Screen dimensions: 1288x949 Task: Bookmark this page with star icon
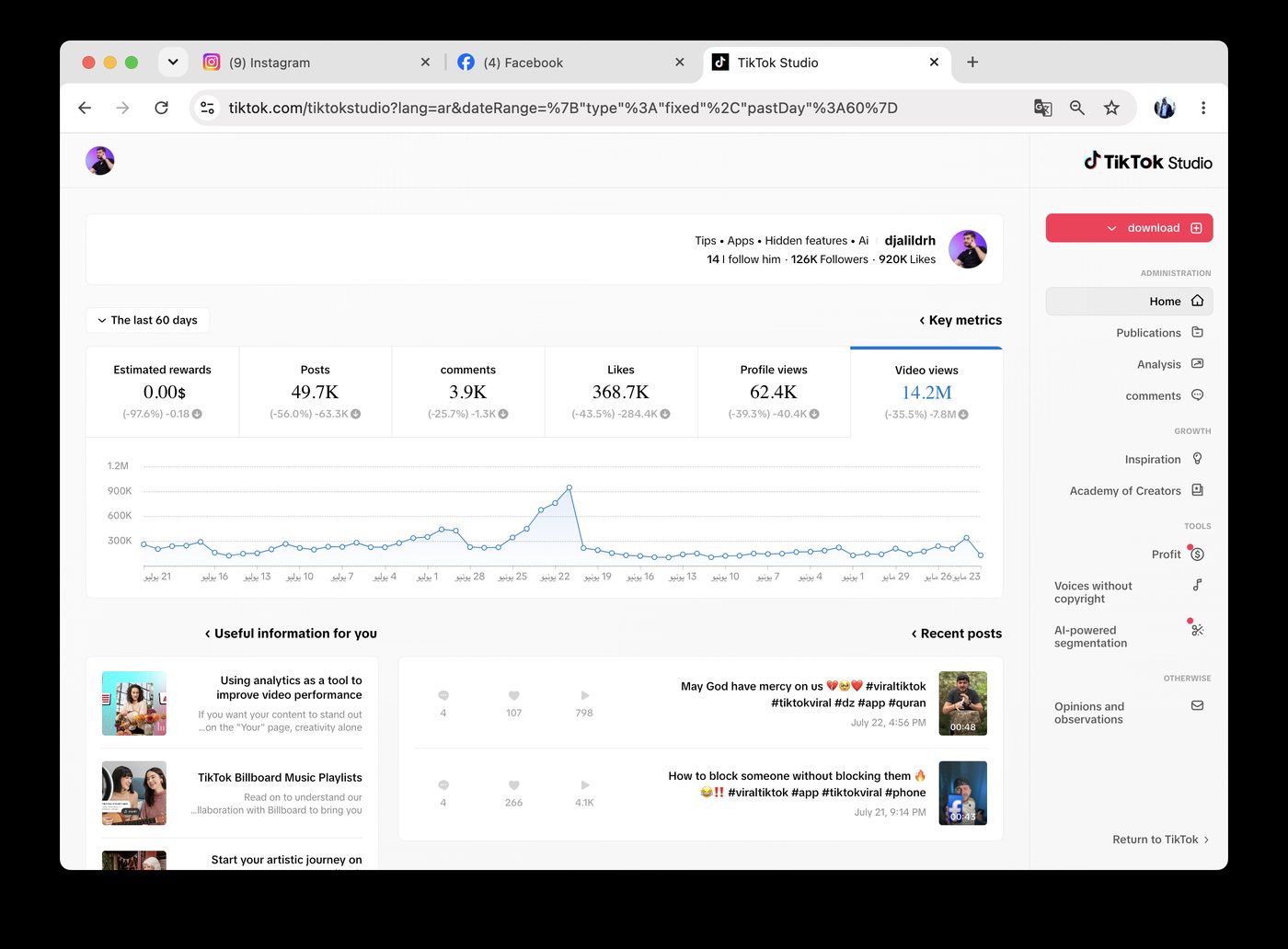(1111, 108)
